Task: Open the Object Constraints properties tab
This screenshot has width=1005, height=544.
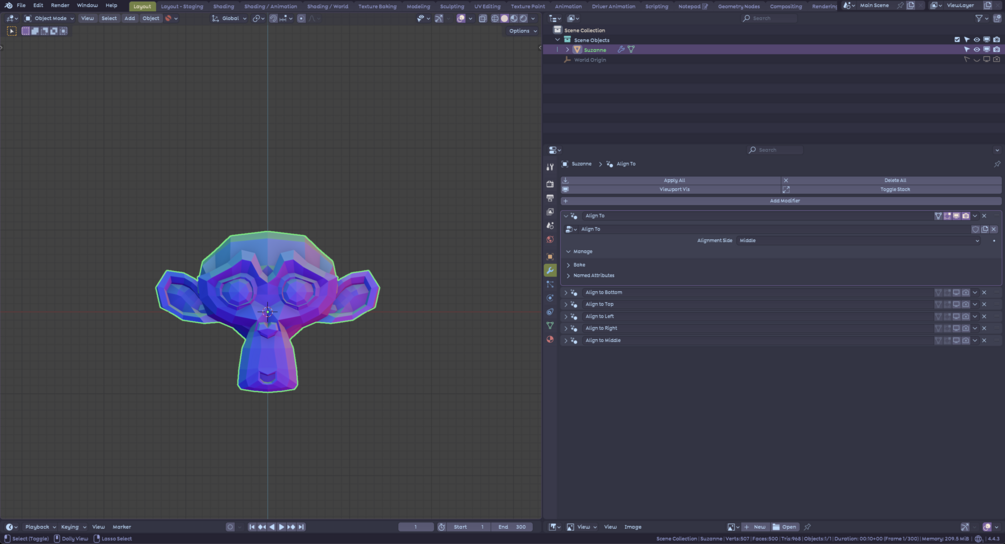Action: [550, 312]
